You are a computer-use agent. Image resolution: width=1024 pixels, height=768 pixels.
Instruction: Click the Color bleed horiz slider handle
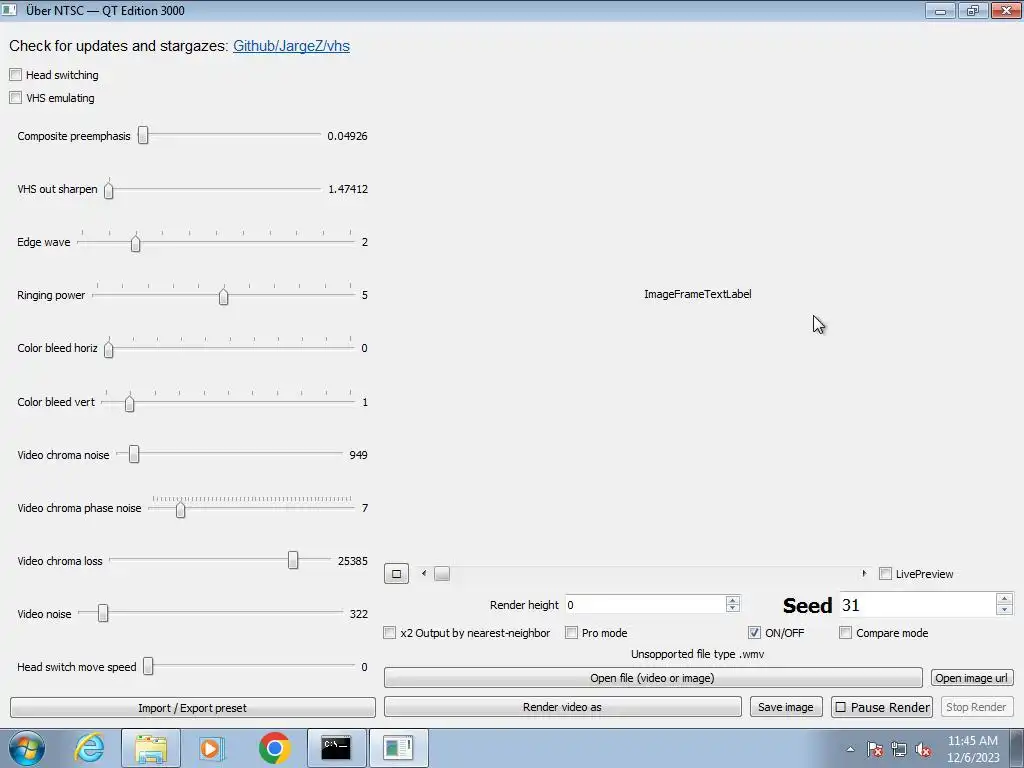click(109, 349)
